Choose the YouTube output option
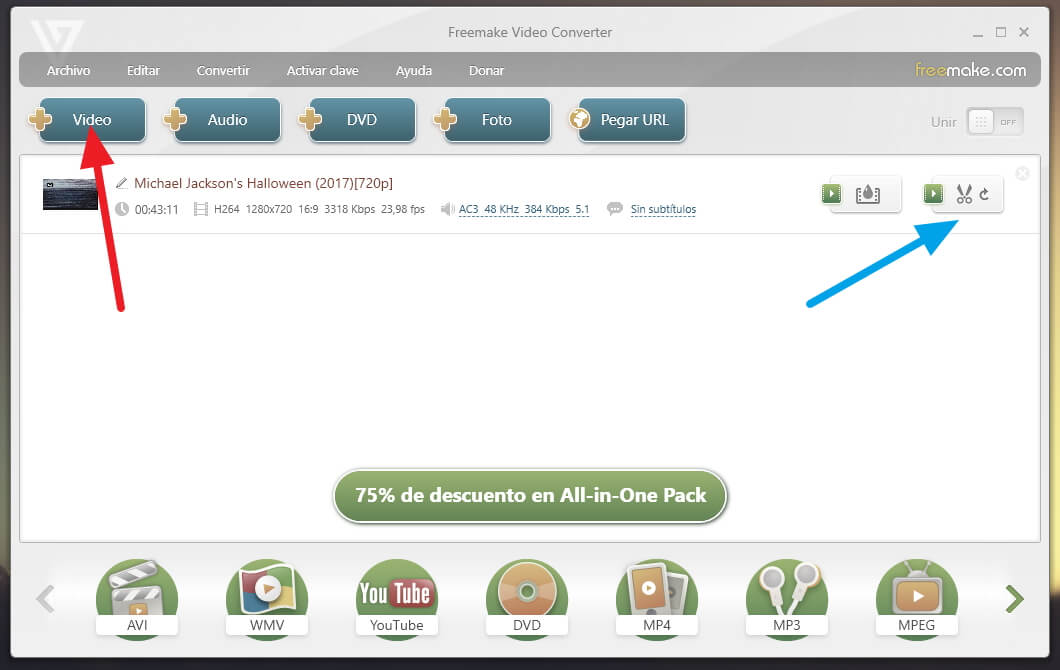Viewport: 1060px width, 670px height. 397,598
